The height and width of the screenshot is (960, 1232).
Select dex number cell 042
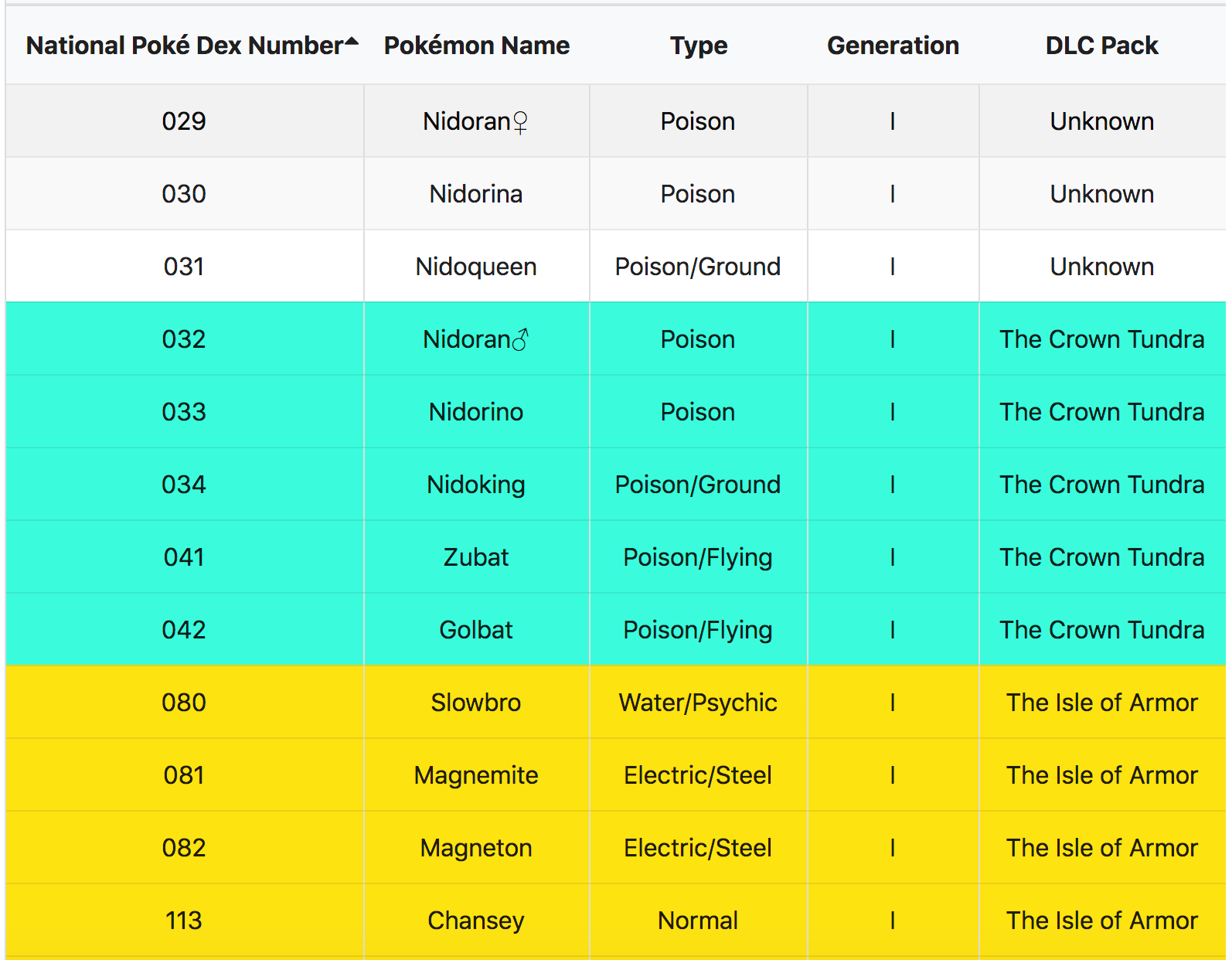tap(184, 630)
